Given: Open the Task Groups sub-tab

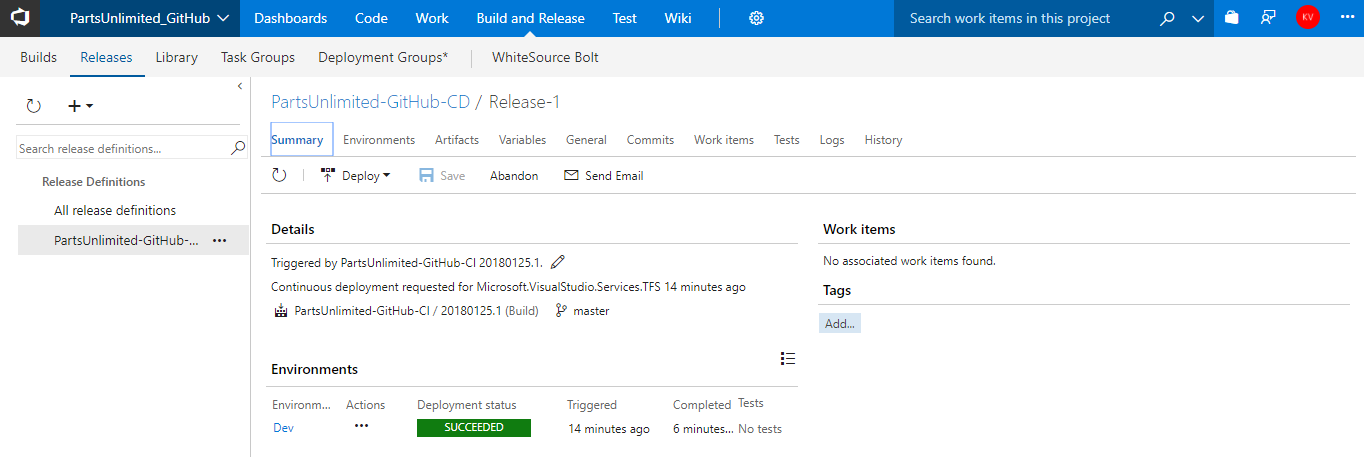Looking at the screenshot, I should (258, 57).
